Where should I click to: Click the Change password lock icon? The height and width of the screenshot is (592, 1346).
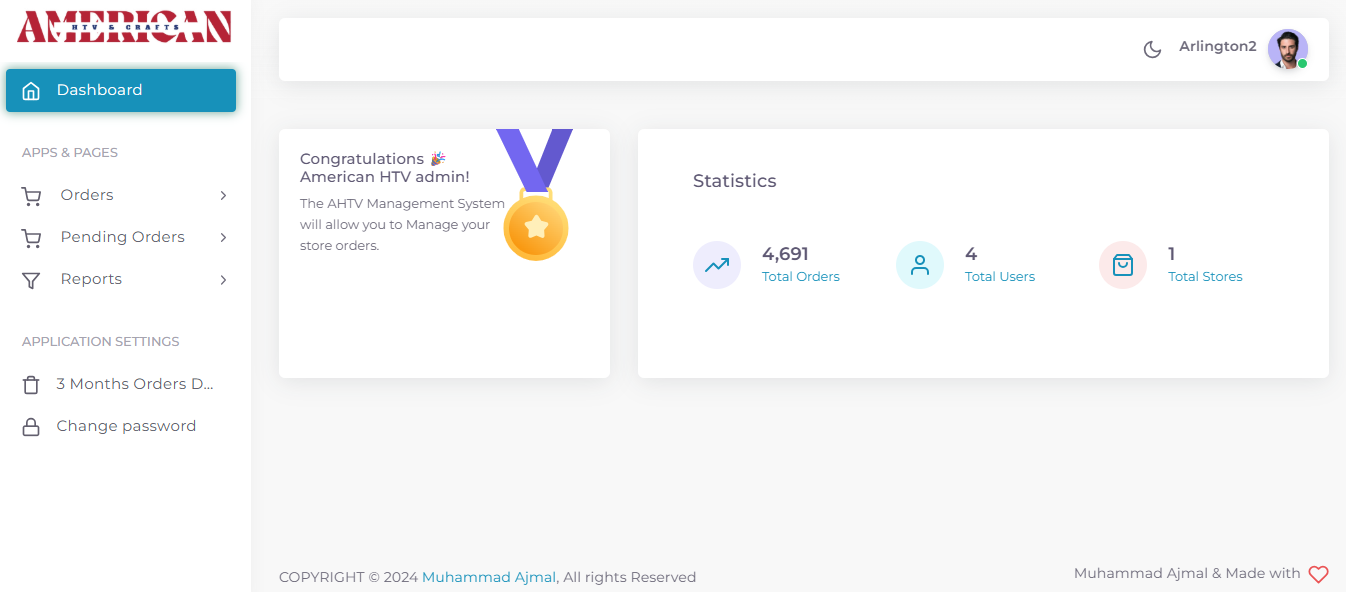(31, 427)
